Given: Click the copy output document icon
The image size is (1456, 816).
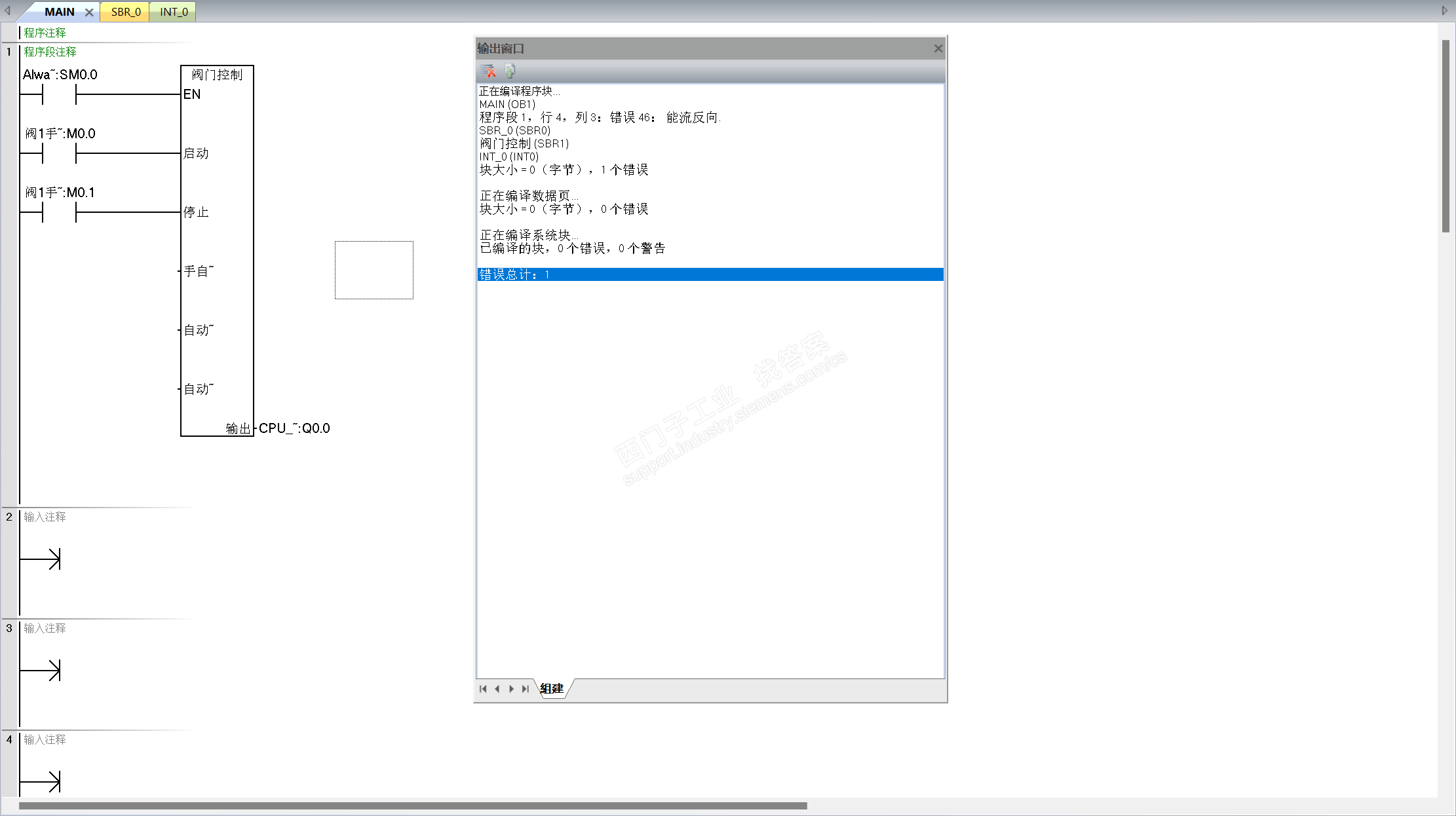Looking at the screenshot, I should pos(510,71).
